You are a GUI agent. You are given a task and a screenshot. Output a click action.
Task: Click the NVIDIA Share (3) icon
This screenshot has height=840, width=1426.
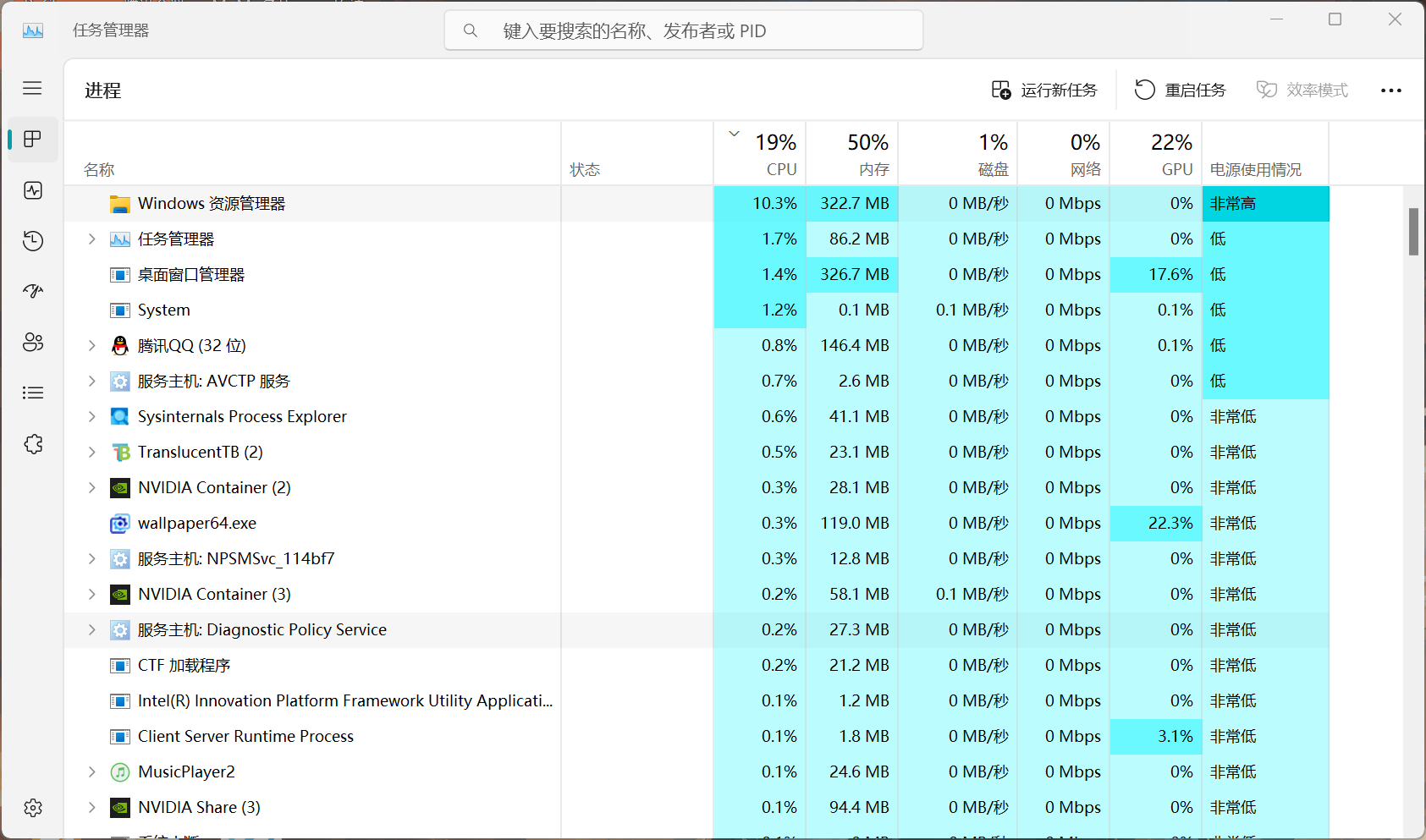(120, 807)
